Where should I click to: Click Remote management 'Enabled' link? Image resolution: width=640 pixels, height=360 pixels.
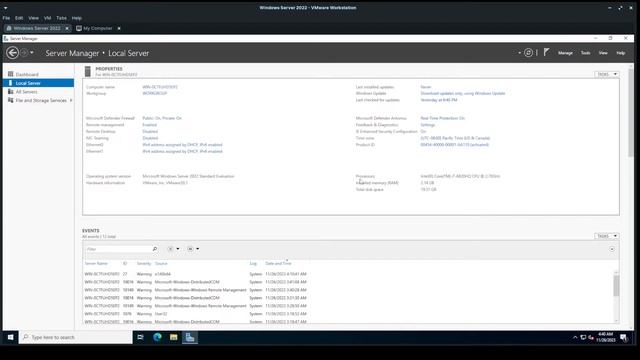click(x=149, y=125)
